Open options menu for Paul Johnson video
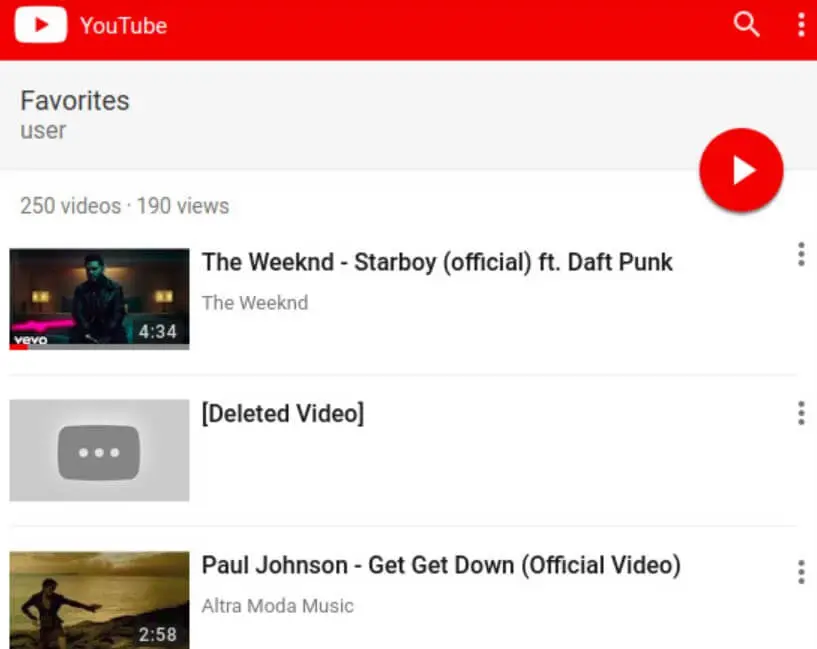Screen dimensions: 817x649 801,572
